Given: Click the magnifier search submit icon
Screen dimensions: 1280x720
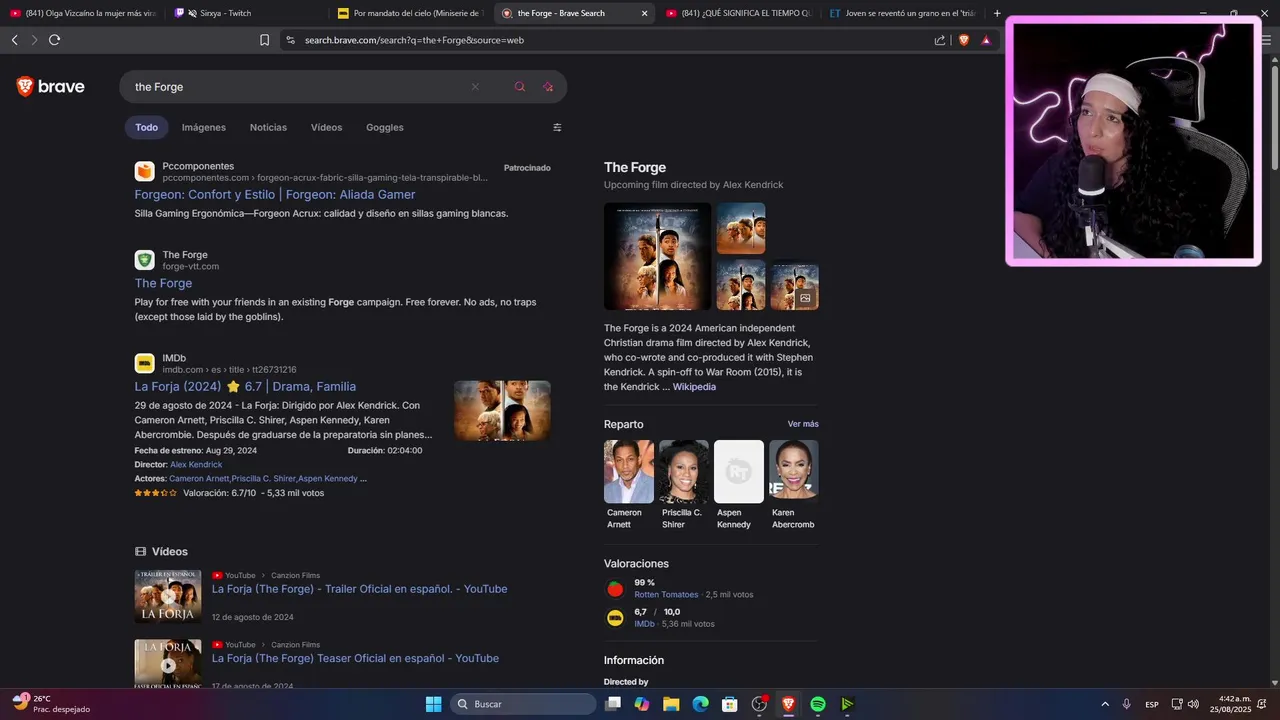Looking at the screenshot, I should [519, 87].
